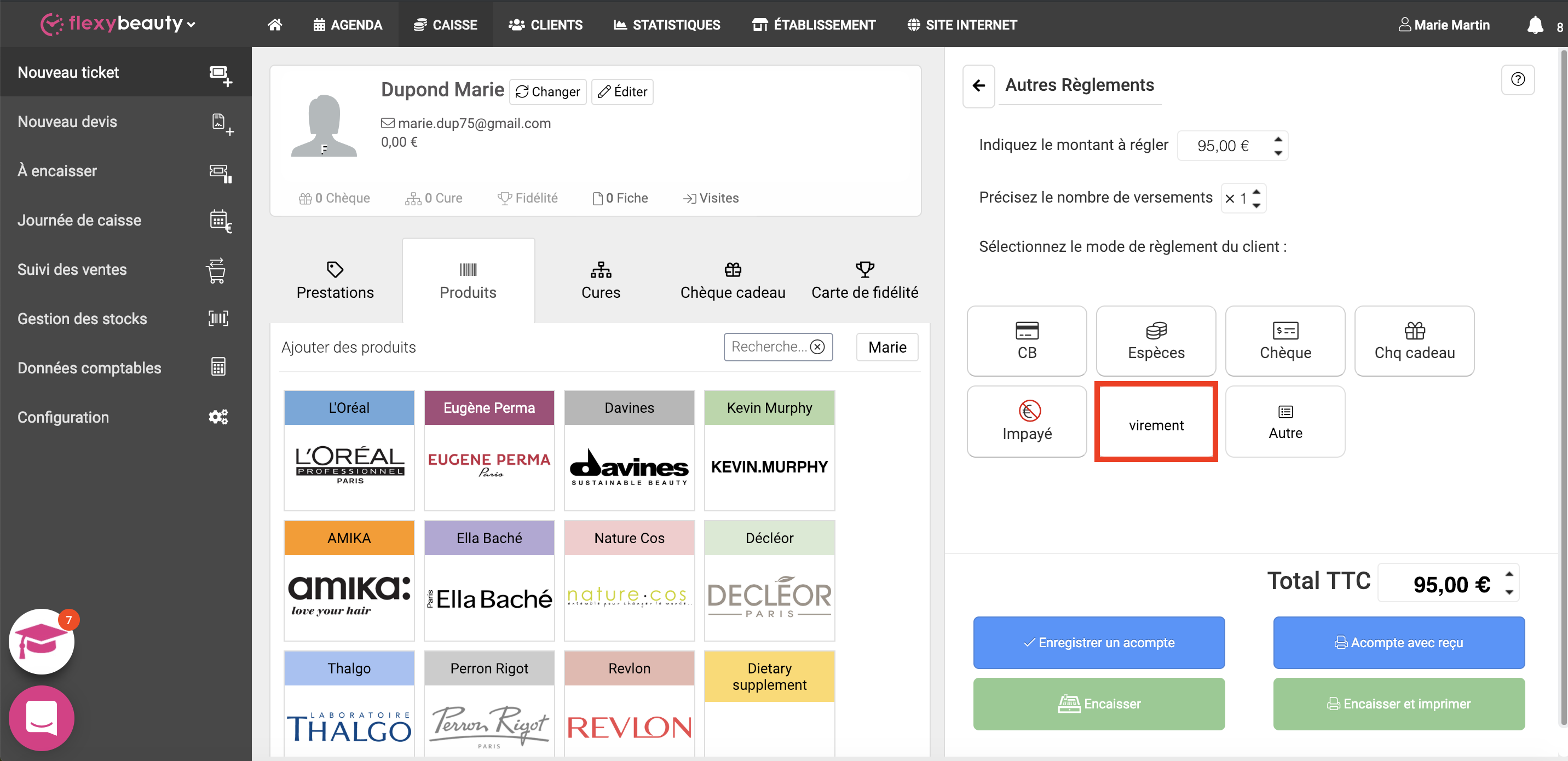Click the Suivi des ventes cart icon
This screenshot has height=761, width=1568.
[x=216, y=270]
